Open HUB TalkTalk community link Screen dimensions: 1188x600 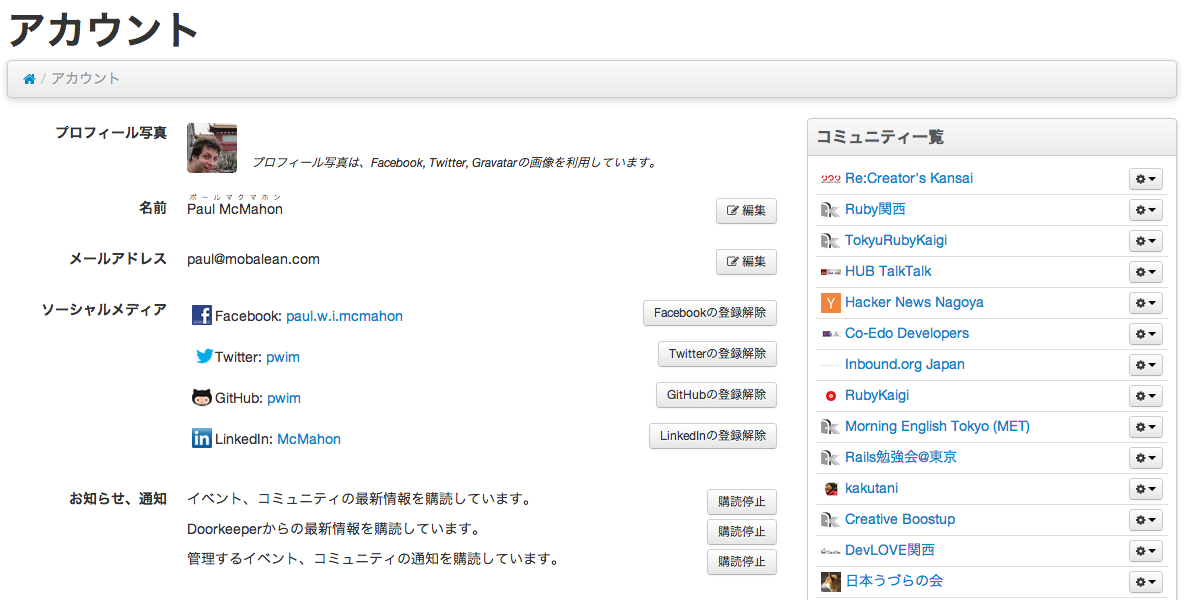click(x=888, y=271)
